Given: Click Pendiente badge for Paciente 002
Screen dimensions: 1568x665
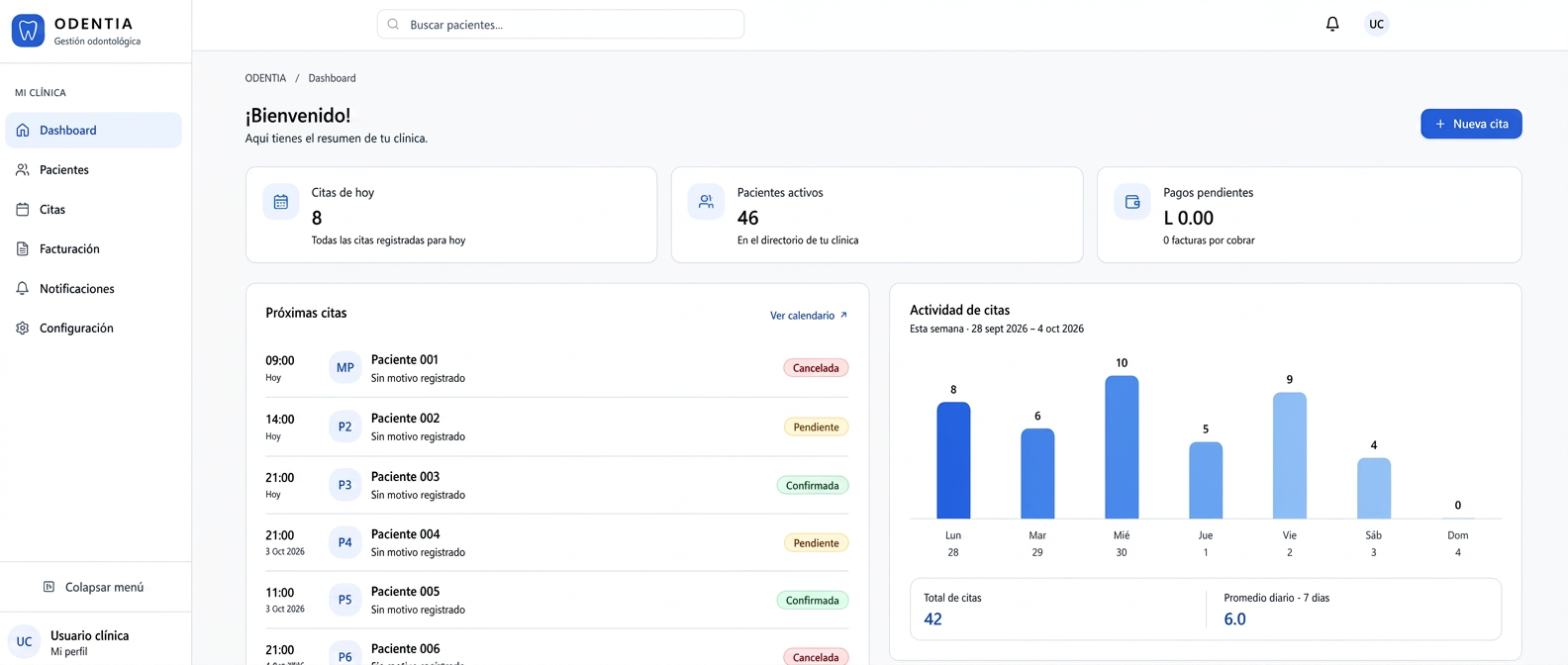Looking at the screenshot, I should tap(816, 427).
